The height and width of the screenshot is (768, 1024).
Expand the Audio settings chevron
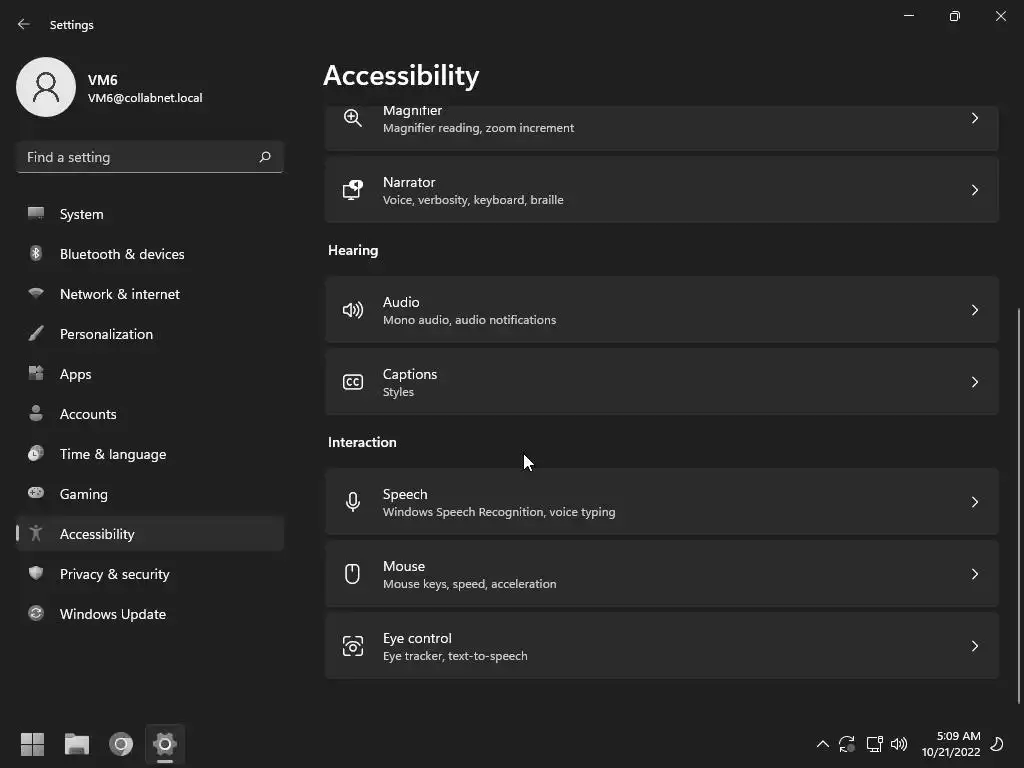(x=975, y=310)
